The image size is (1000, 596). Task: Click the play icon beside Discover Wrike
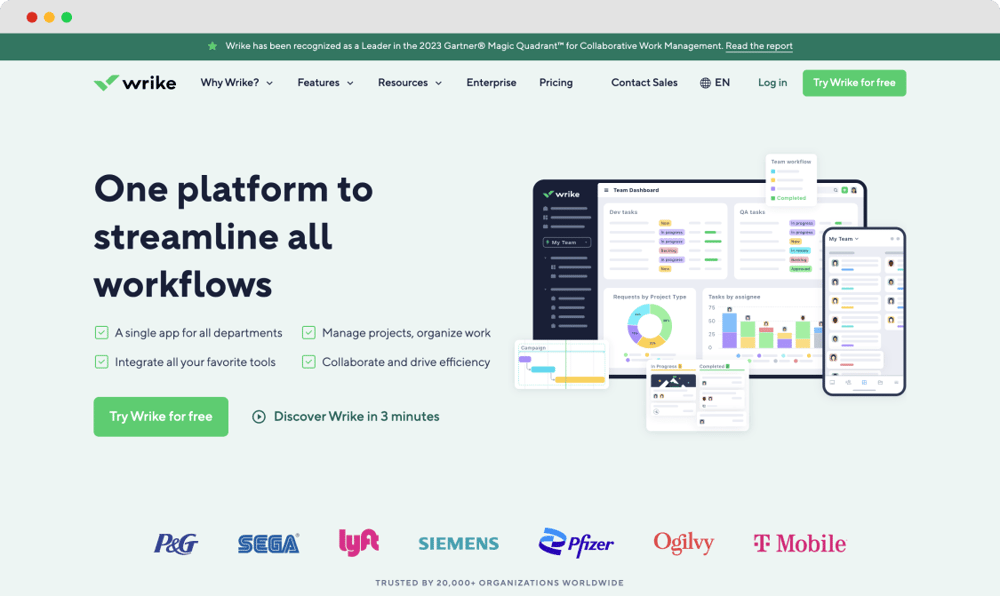pos(259,417)
